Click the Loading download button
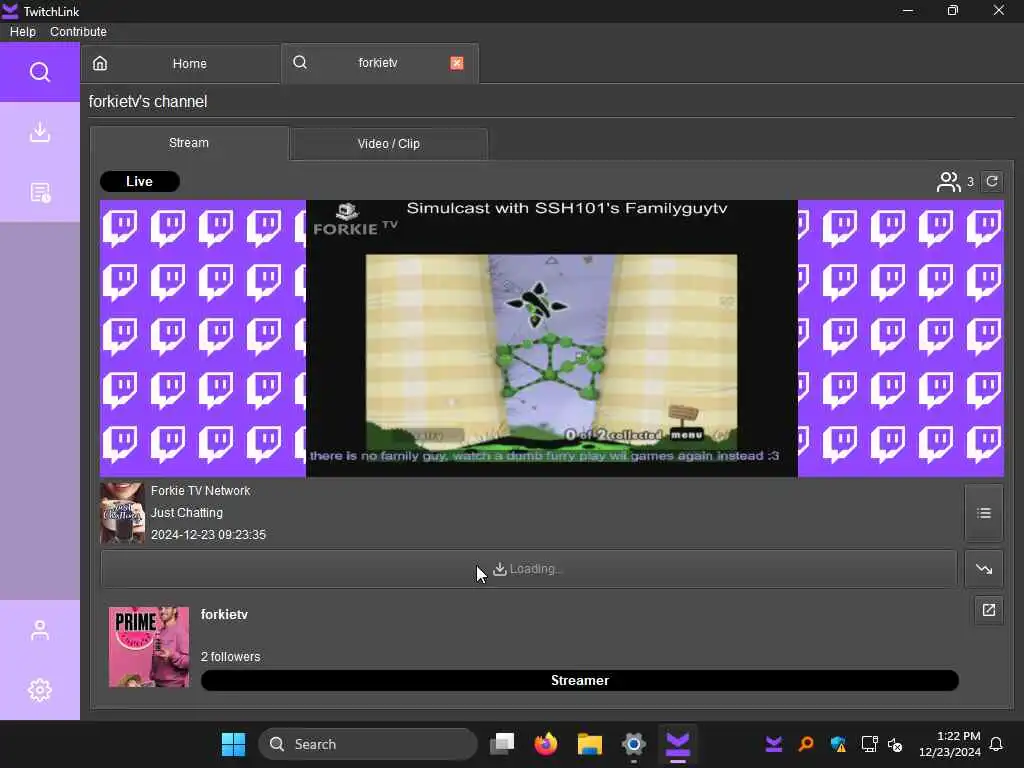Image resolution: width=1024 pixels, height=768 pixels. coord(528,569)
